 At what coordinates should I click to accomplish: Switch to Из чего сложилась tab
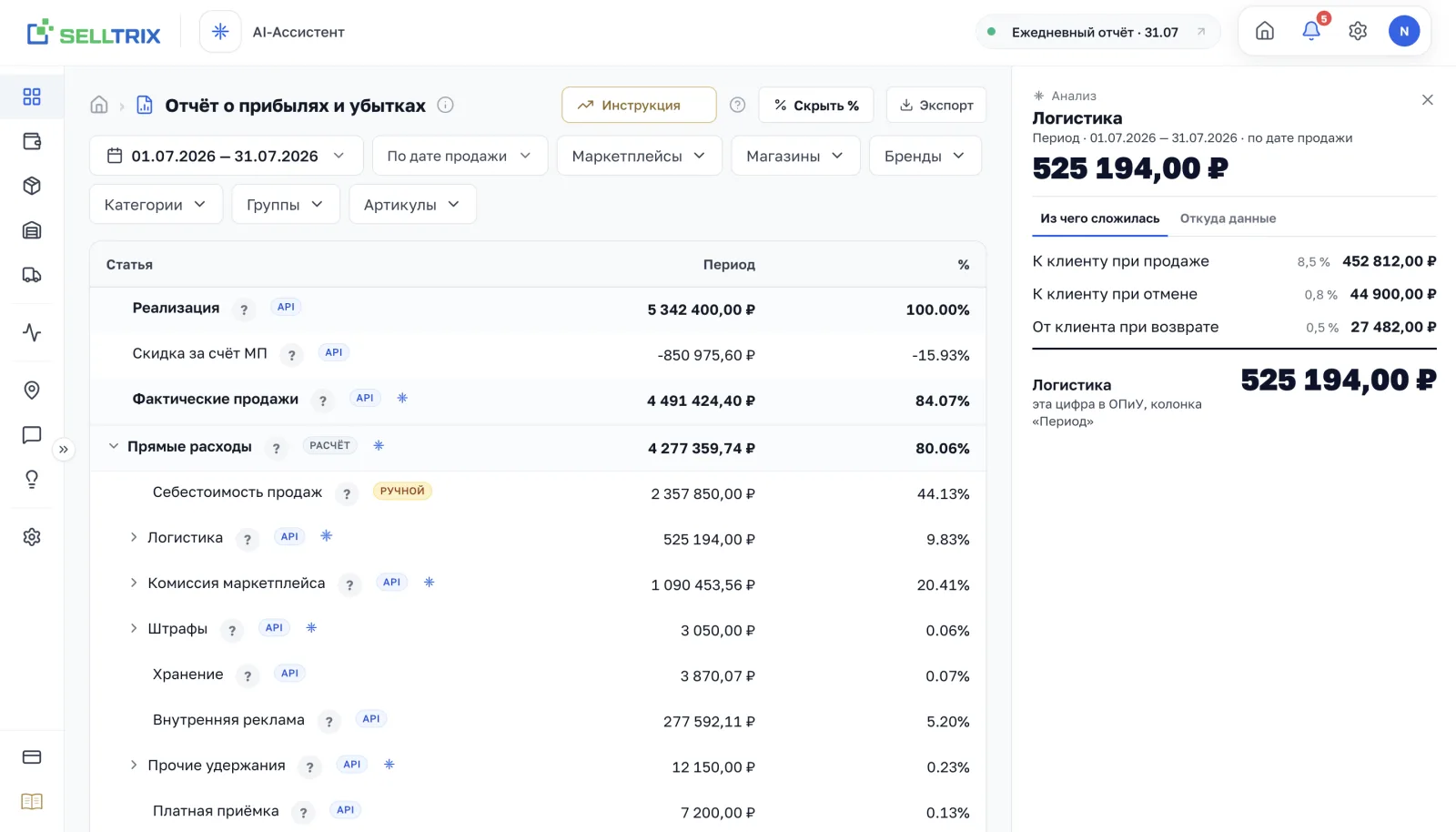point(1100,218)
